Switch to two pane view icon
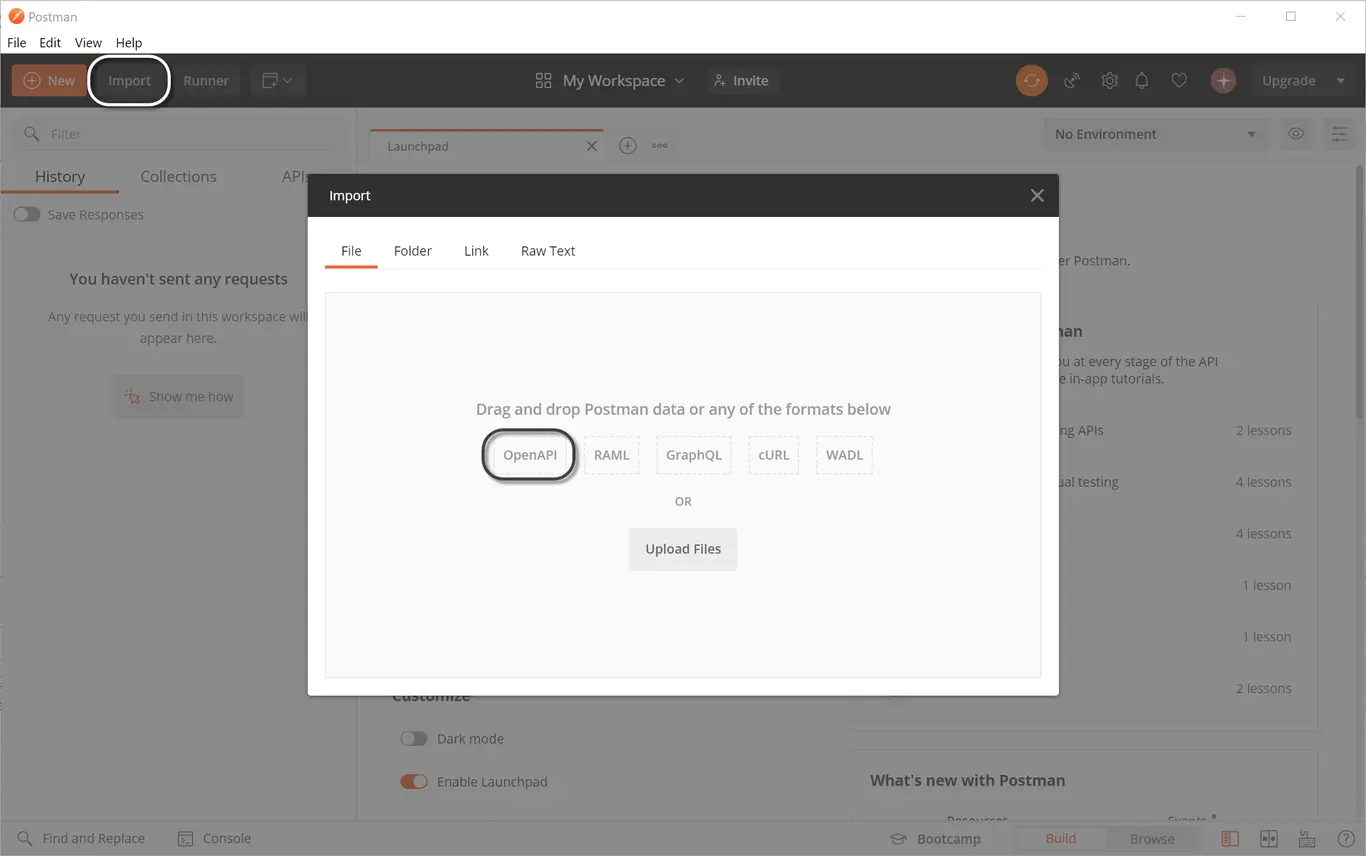This screenshot has height=856, width=1366. coord(1269,839)
